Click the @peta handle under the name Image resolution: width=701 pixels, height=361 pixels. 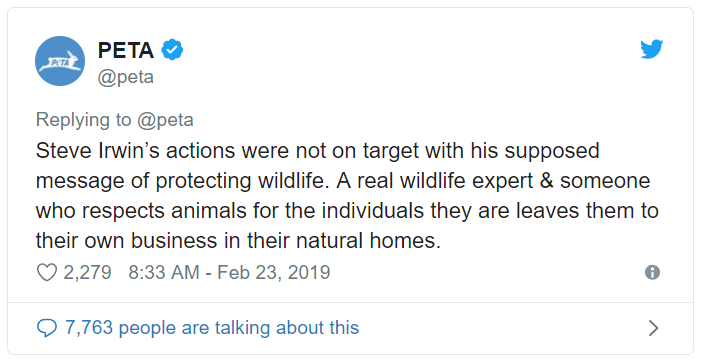click(x=126, y=77)
